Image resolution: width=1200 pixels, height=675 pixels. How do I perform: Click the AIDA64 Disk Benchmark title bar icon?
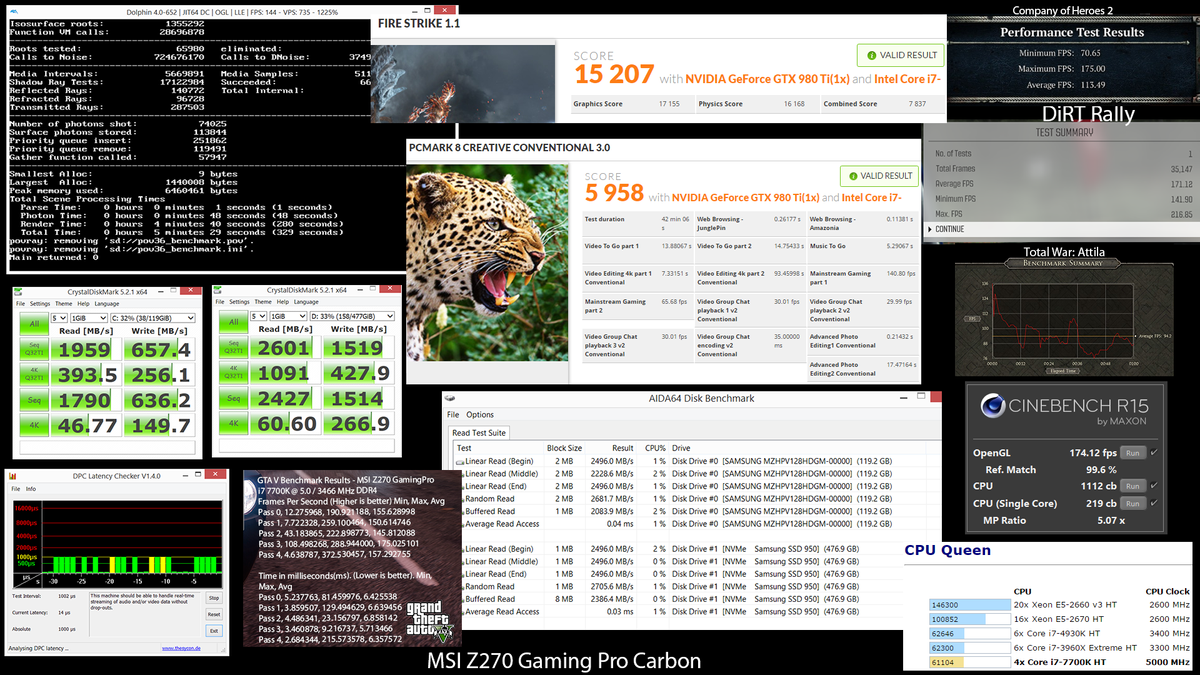[x=452, y=399]
